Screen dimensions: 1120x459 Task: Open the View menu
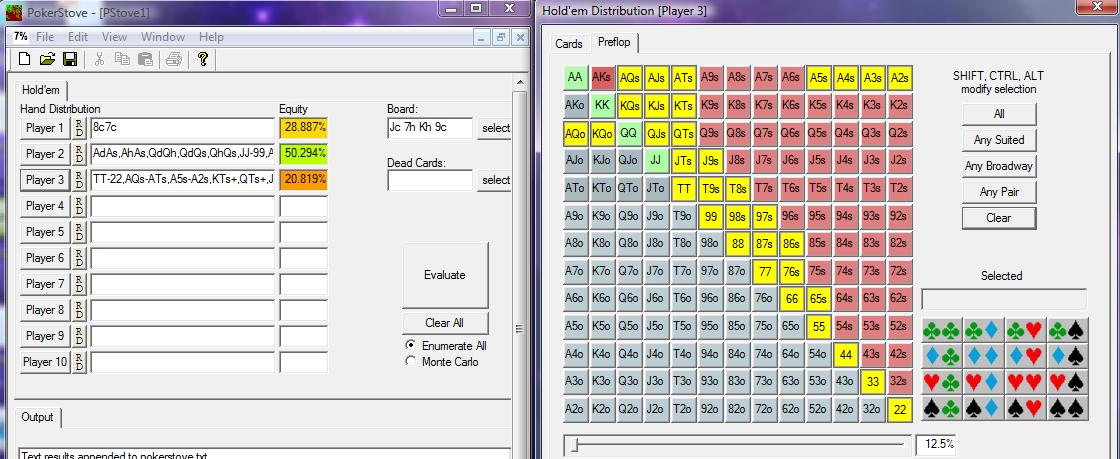(114, 36)
